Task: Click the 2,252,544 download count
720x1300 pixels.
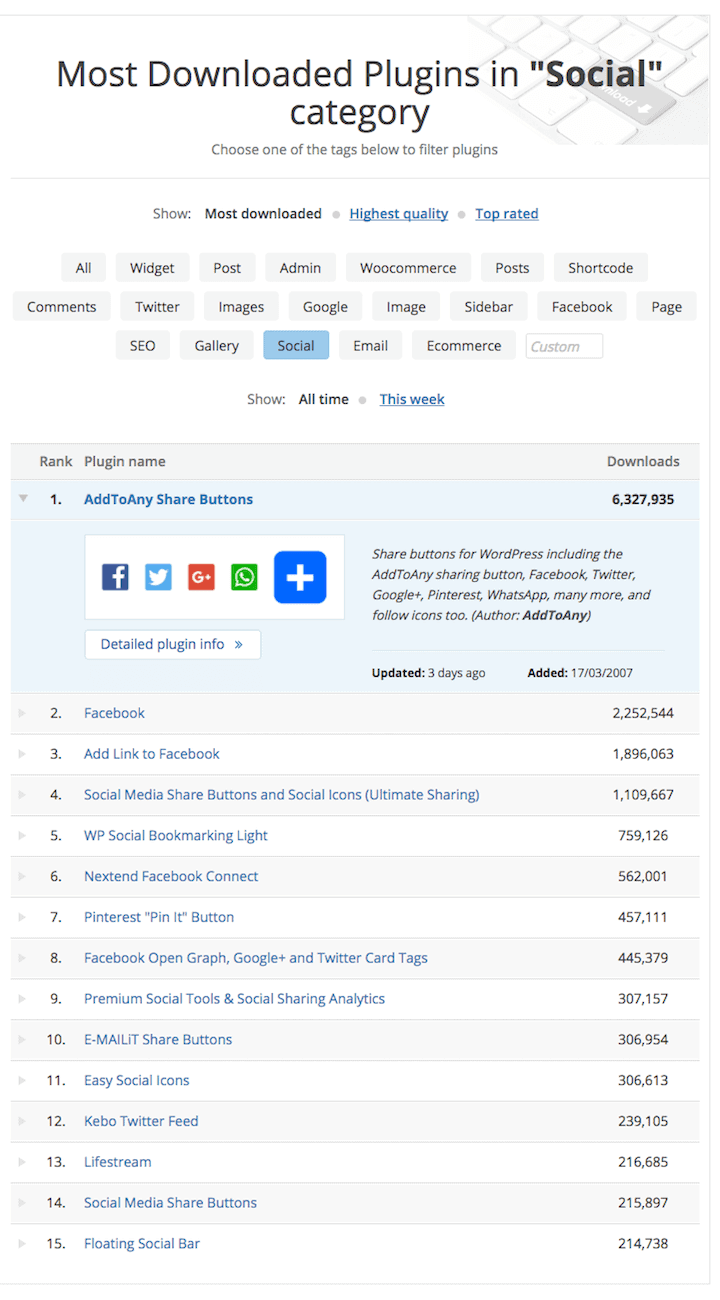Action: (x=643, y=713)
